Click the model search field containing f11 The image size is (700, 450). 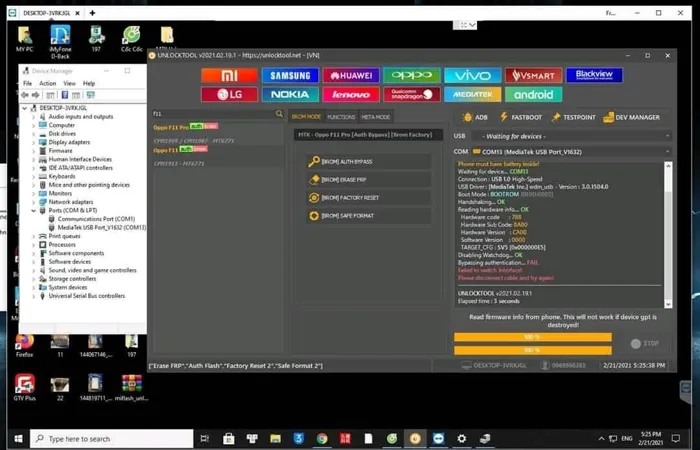[213, 114]
